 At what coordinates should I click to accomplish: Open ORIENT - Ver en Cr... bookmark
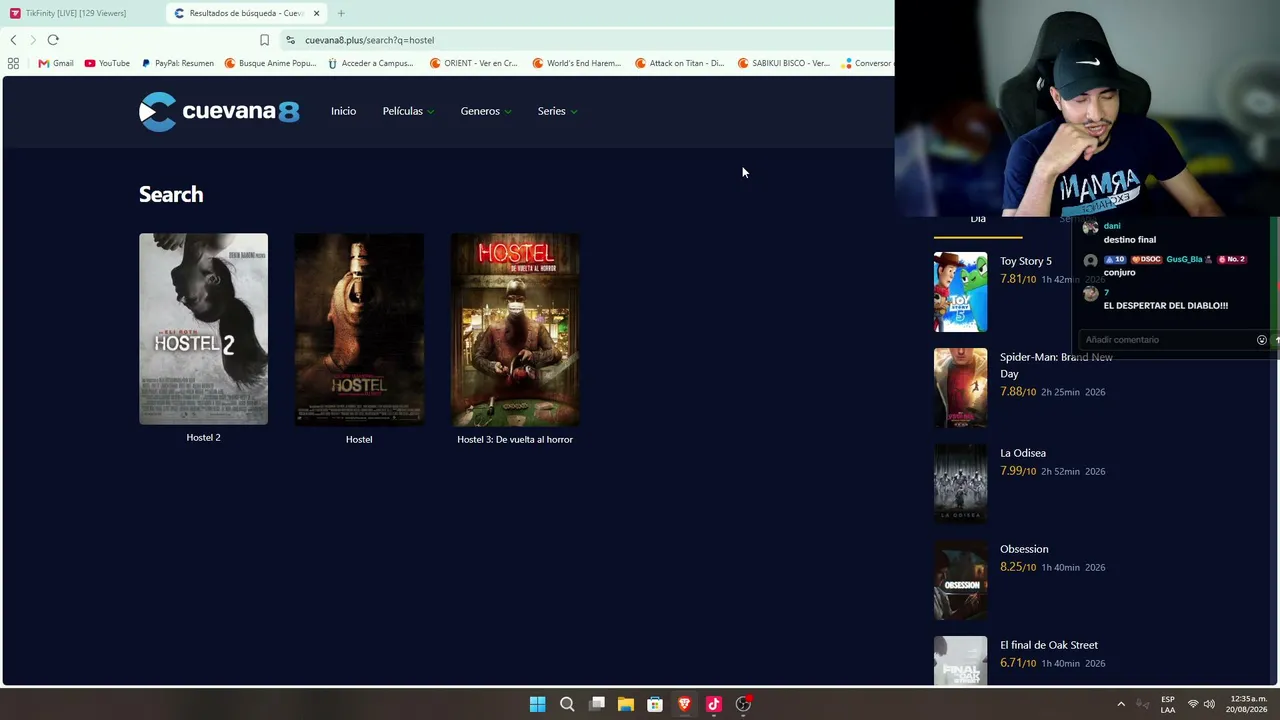pos(474,63)
